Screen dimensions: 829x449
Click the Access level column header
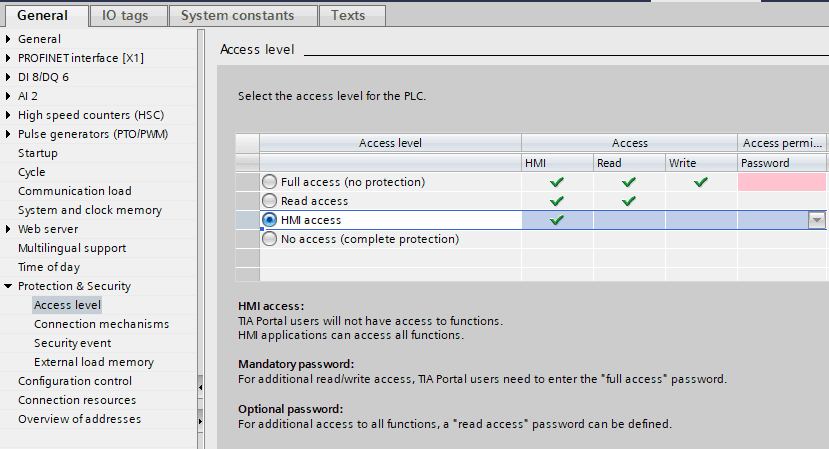pyautogui.click(x=390, y=143)
